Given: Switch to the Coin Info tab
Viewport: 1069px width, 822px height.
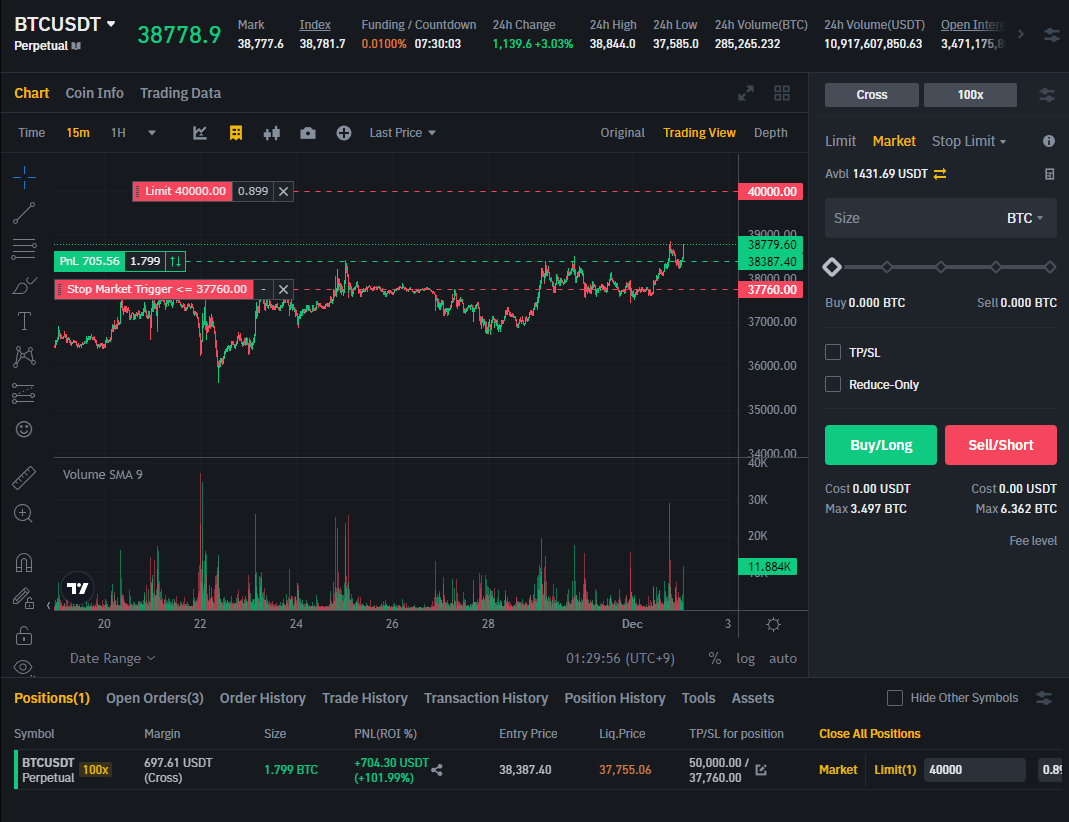Looking at the screenshot, I should point(95,93).
